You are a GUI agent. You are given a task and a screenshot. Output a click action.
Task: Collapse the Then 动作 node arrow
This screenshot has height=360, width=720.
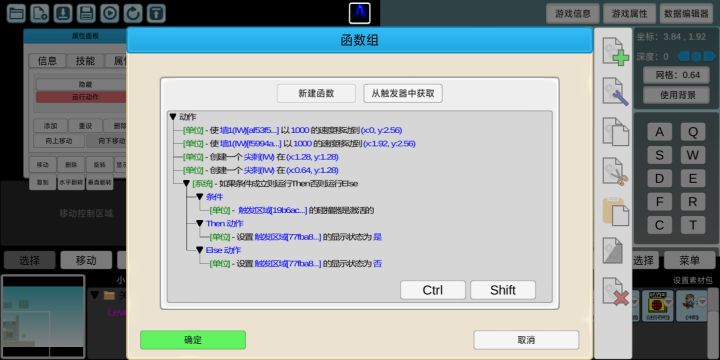[x=200, y=224]
